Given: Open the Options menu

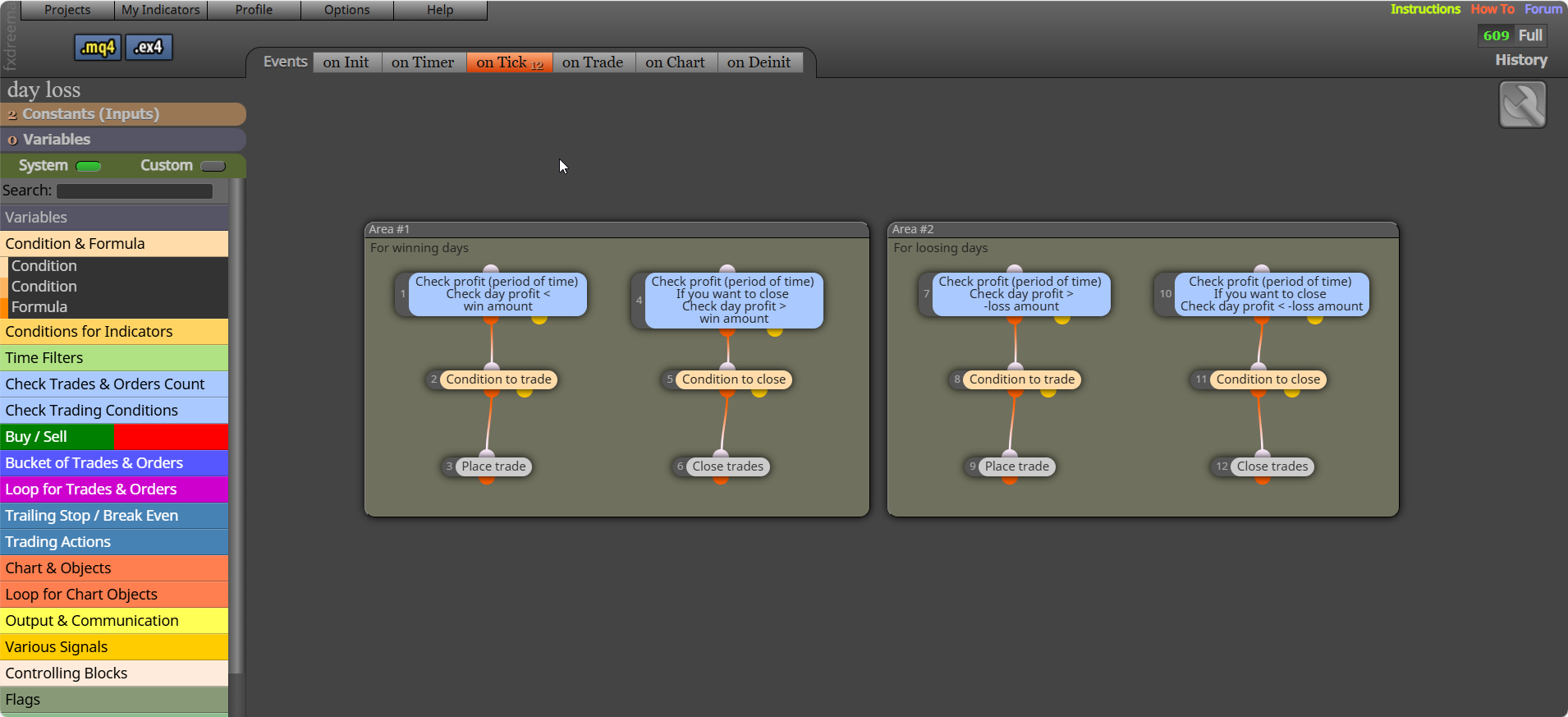Looking at the screenshot, I should (x=347, y=10).
